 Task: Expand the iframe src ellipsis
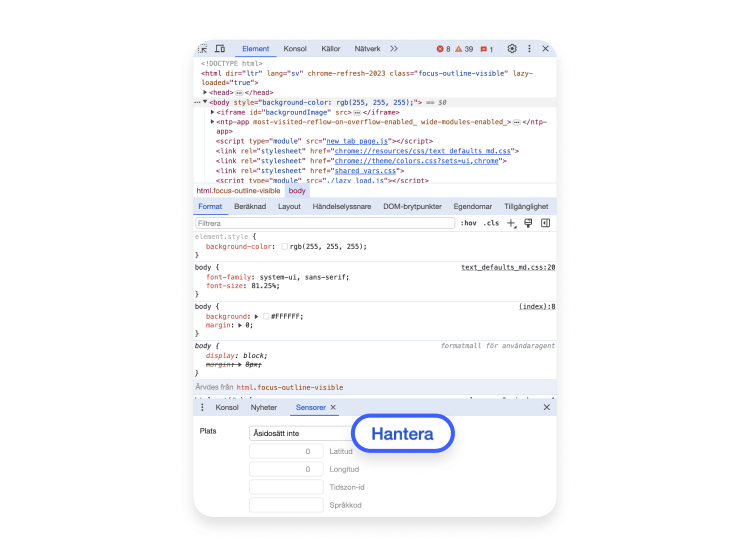pyautogui.click(x=357, y=112)
